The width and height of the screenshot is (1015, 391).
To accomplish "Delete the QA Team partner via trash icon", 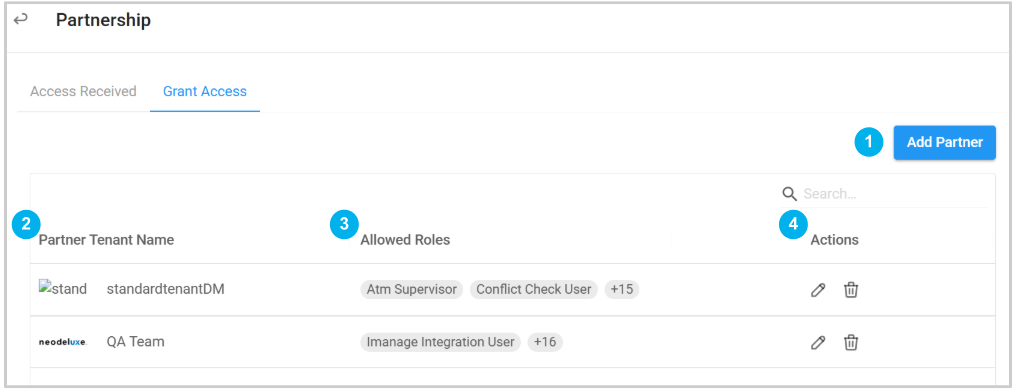I will click(x=851, y=342).
